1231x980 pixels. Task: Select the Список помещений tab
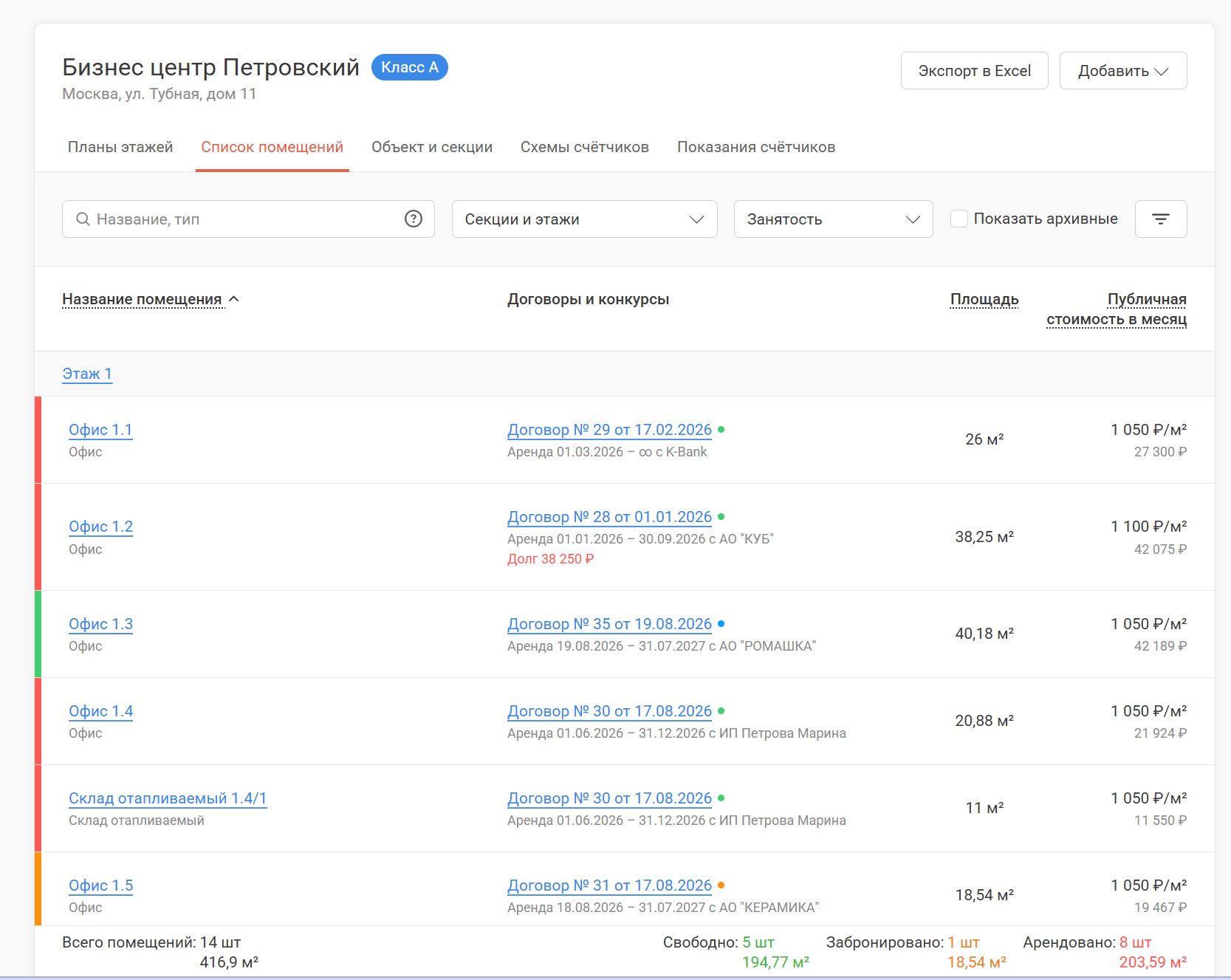272,147
